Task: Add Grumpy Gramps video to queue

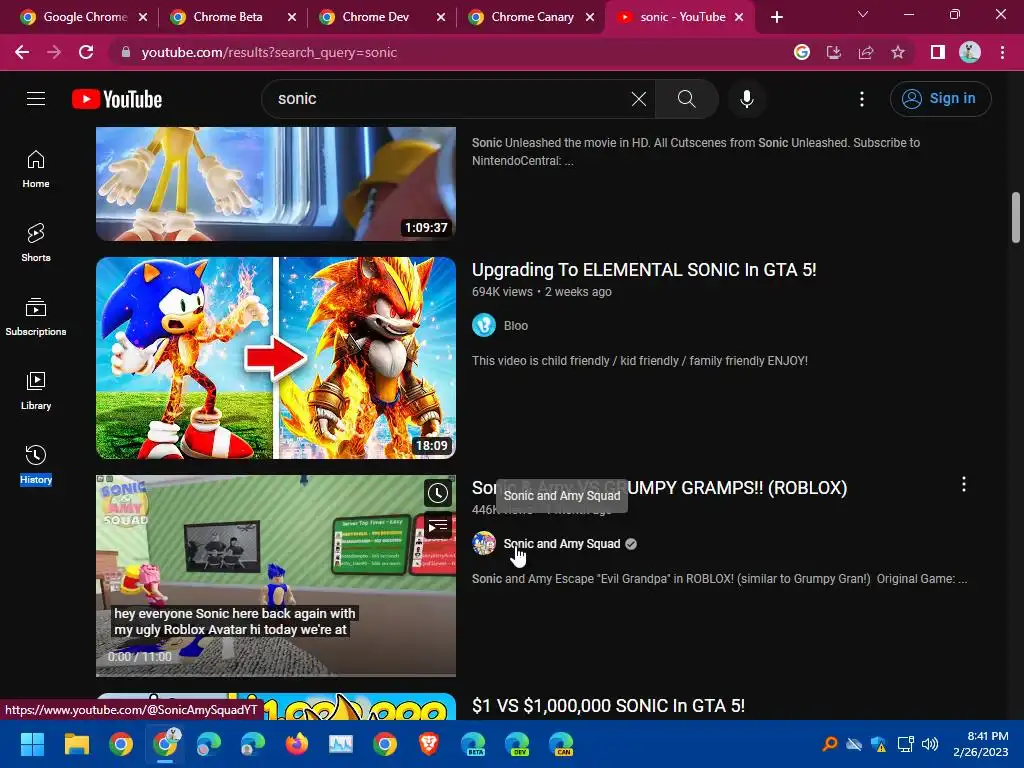Action: pyautogui.click(x=438, y=526)
